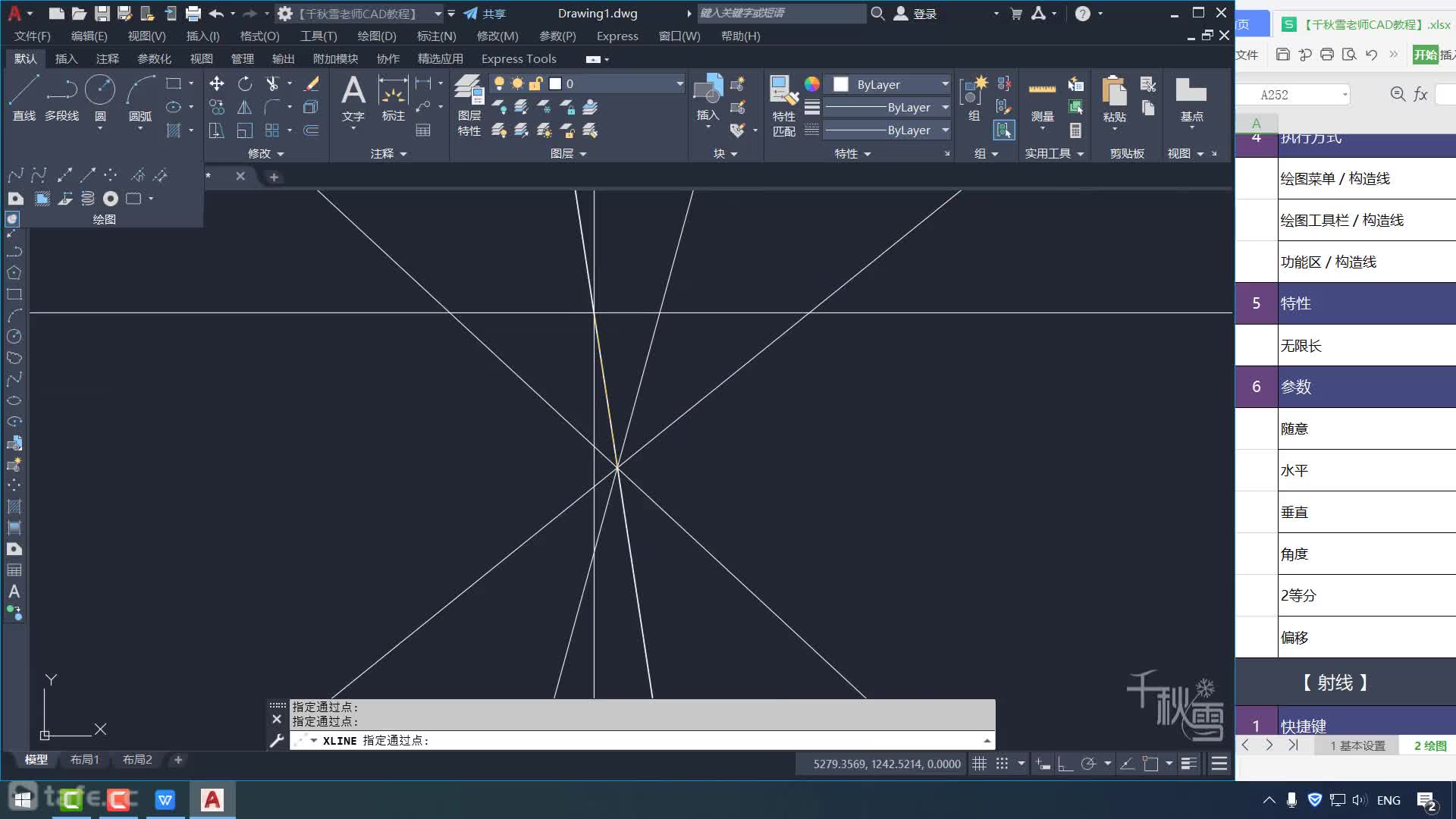Image resolution: width=1456 pixels, height=819 pixels.
Task: Toggle polar tracking in status bar
Action: [1088, 764]
